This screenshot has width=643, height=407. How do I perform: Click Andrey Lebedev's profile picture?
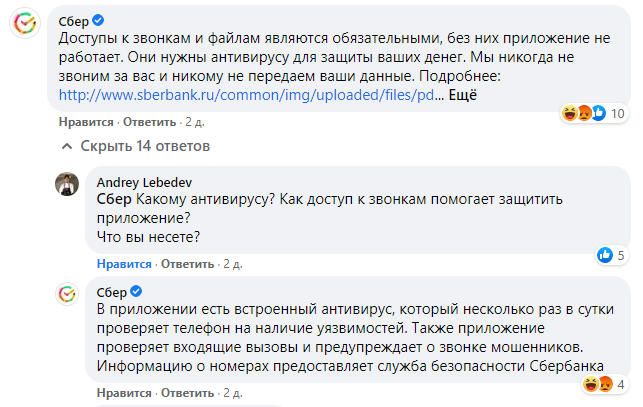[x=67, y=186]
